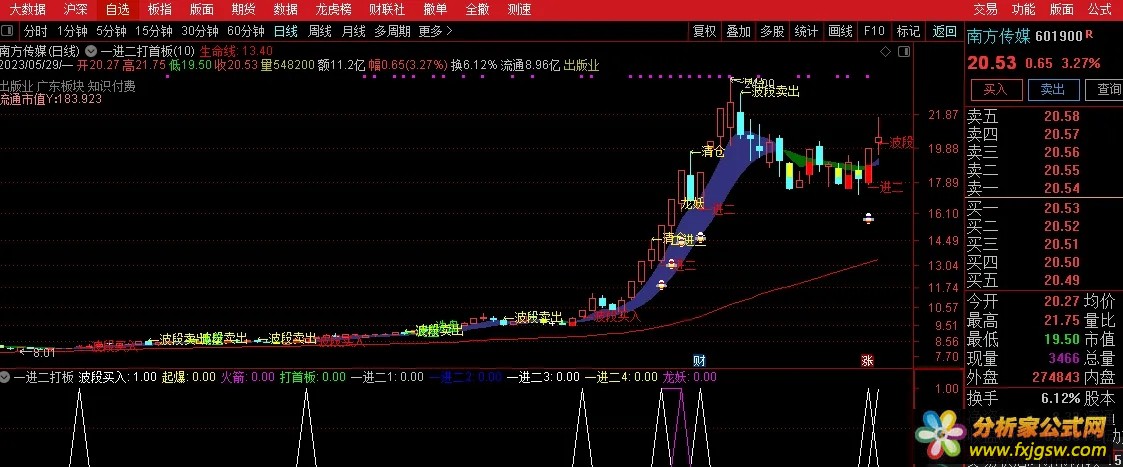Click the 多股 multi-stock button
This screenshot has width=1123, height=467.
click(772, 32)
